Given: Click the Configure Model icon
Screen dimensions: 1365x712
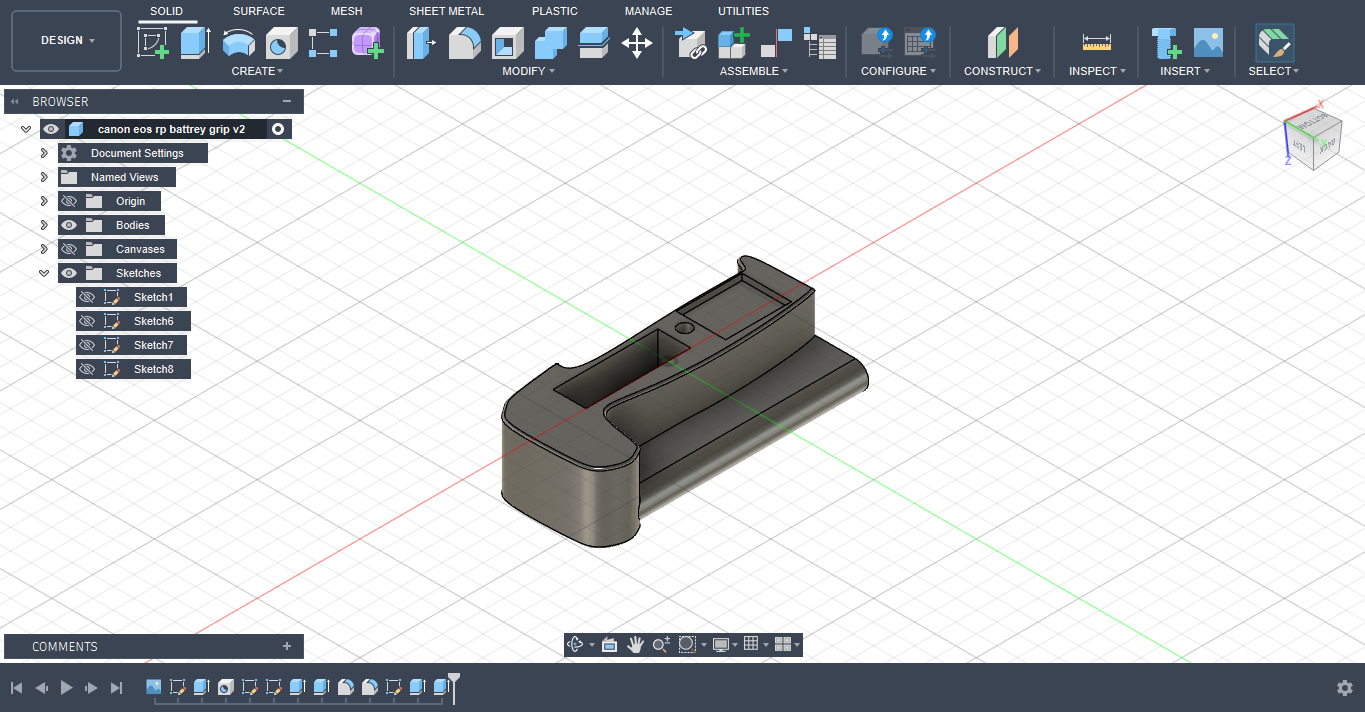Looking at the screenshot, I should (x=877, y=43).
